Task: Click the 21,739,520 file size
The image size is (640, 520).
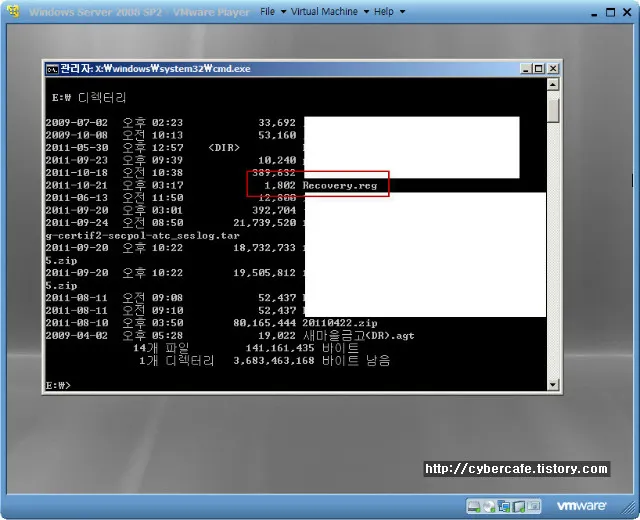Action: pos(264,223)
